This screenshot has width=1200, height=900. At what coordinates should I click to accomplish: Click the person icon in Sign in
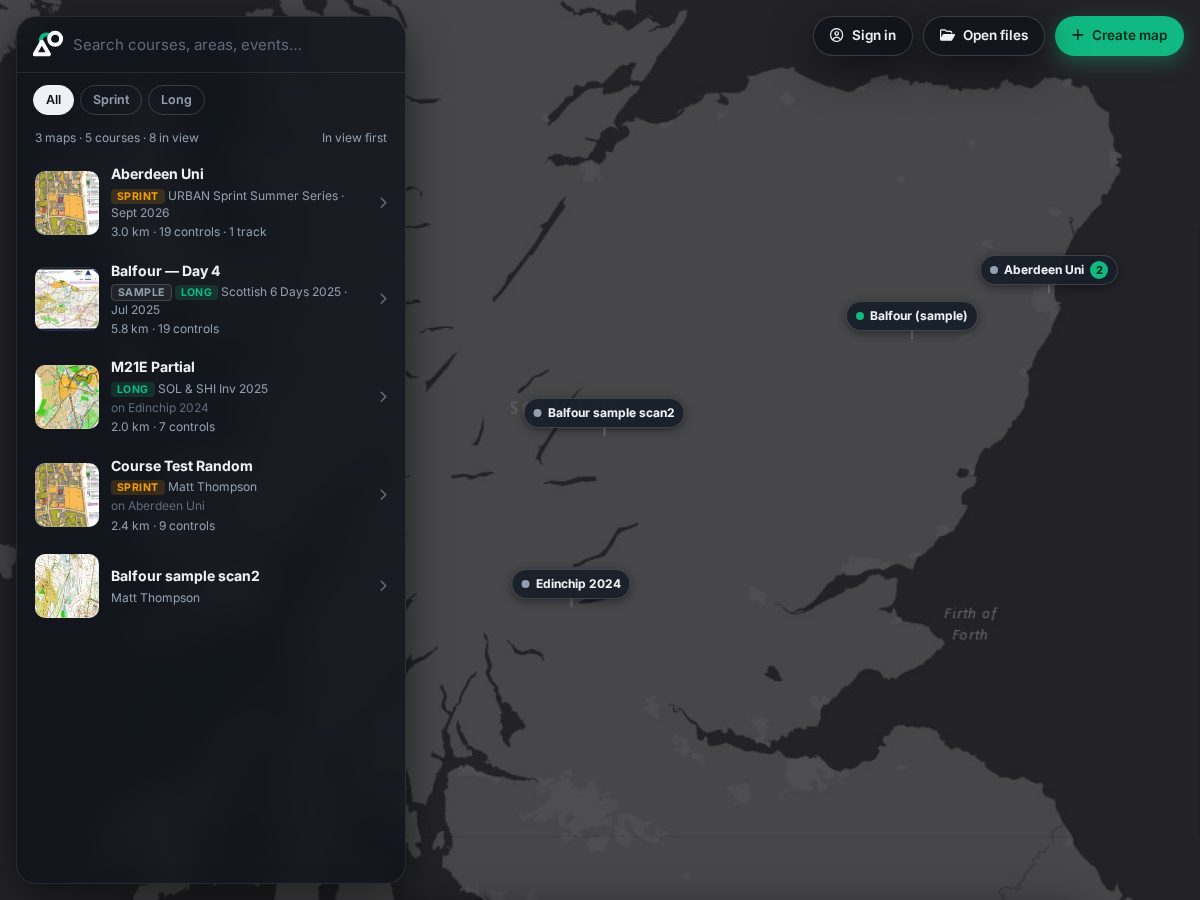[x=836, y=35]
